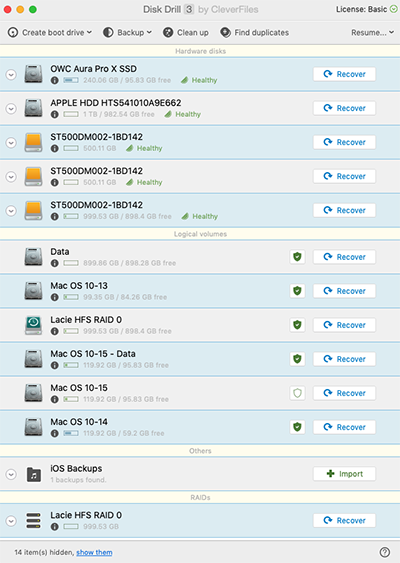400x563 pixels.
Task: Enable protection shield for Mac OS 10-15
Action: point(297,393)
